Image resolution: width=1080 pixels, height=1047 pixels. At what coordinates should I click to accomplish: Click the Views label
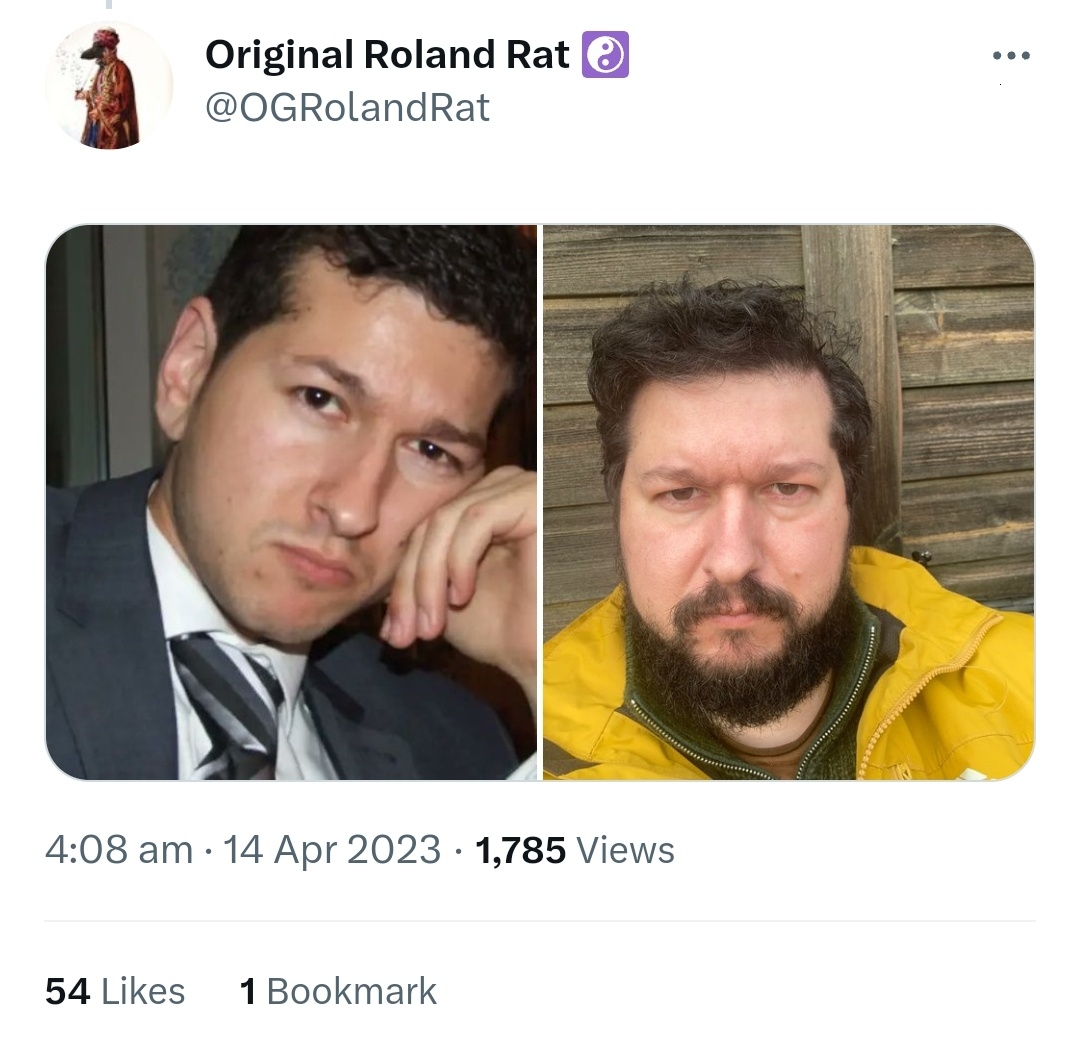coord(625,850)
